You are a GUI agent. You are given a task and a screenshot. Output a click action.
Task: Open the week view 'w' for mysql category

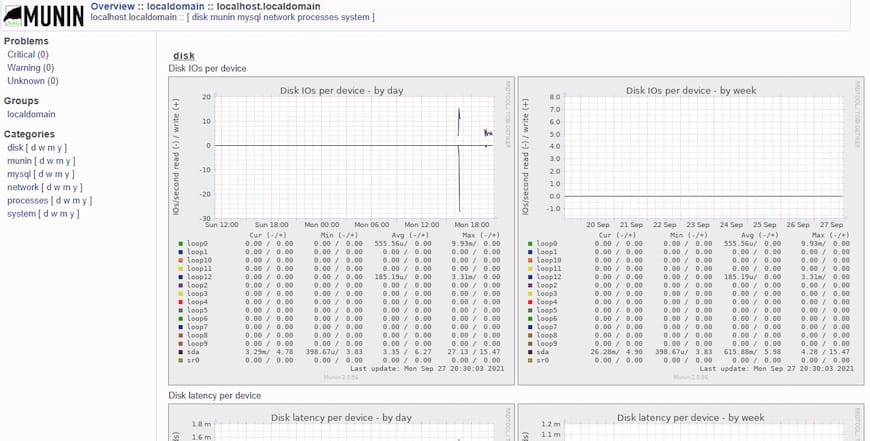pos(50,174)
